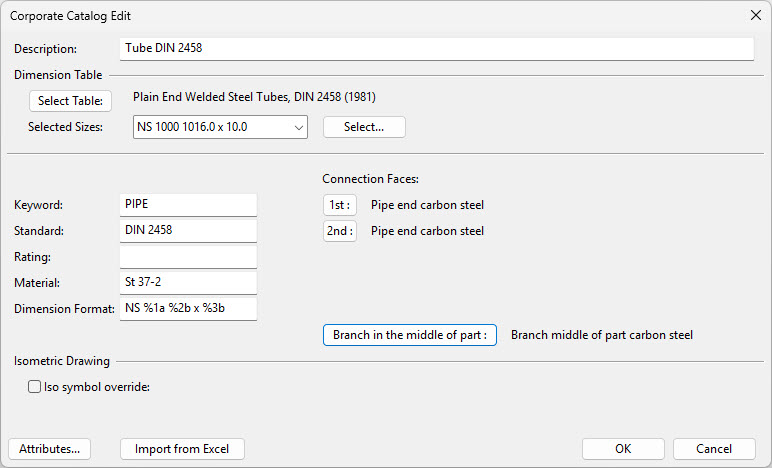Cancel the catalog edit
Screen dimensions: 772x468
coord(714,449)
